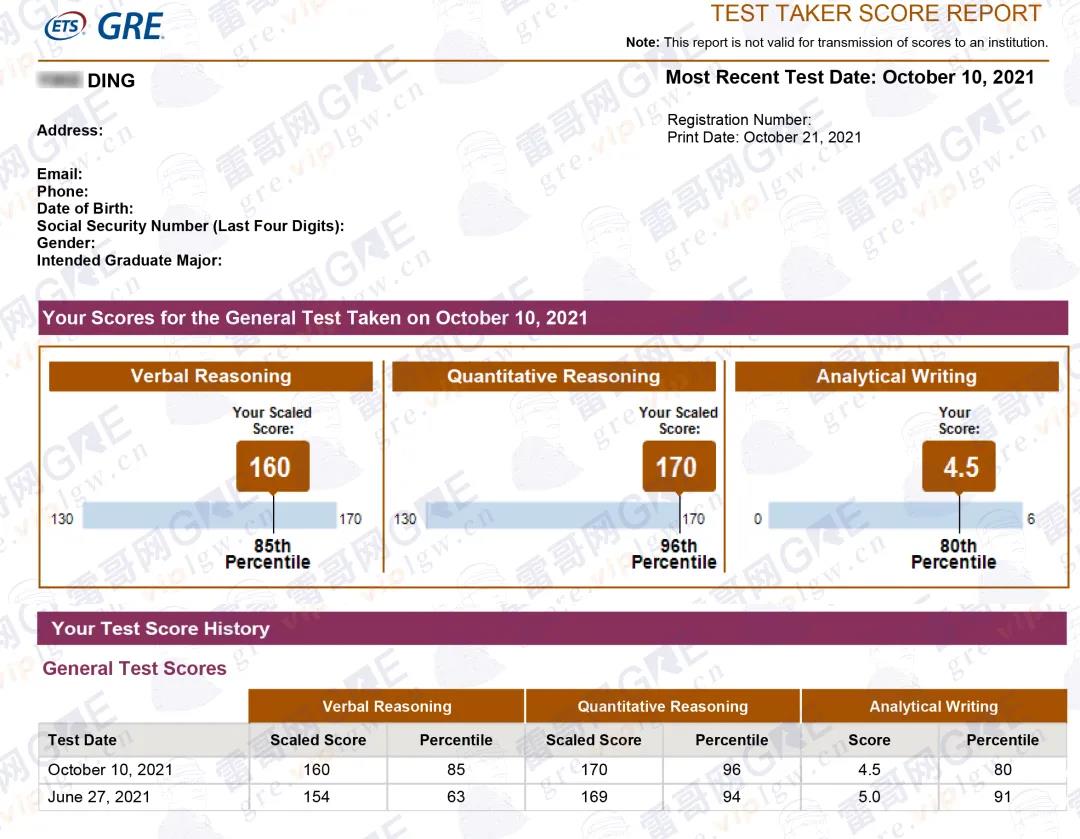This screenshot has width=1080, height=839.
Task: Click the 'Score' column header under Analytical Writing
Action: pyautogui.click(x=869, y=740)
